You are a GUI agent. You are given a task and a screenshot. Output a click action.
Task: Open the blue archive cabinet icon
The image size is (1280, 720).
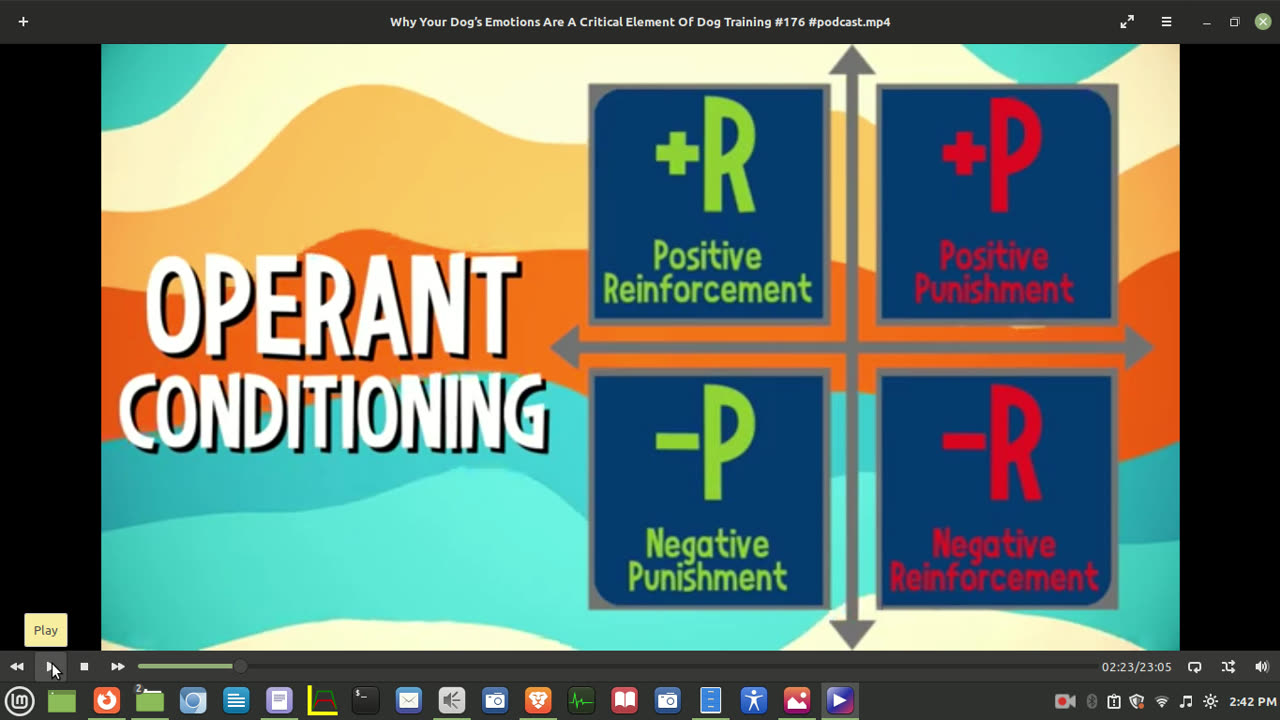[x=711, y=701]
